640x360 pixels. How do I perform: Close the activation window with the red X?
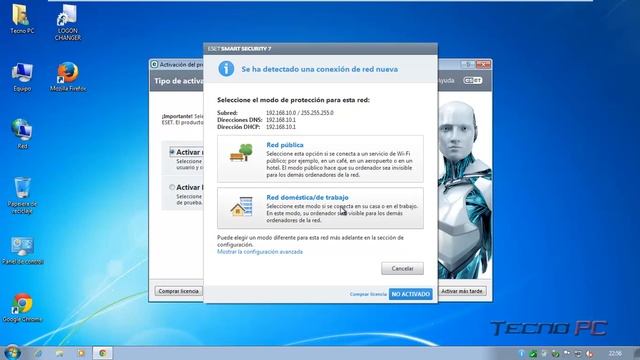pyautogui.click(x=483, y=64)
